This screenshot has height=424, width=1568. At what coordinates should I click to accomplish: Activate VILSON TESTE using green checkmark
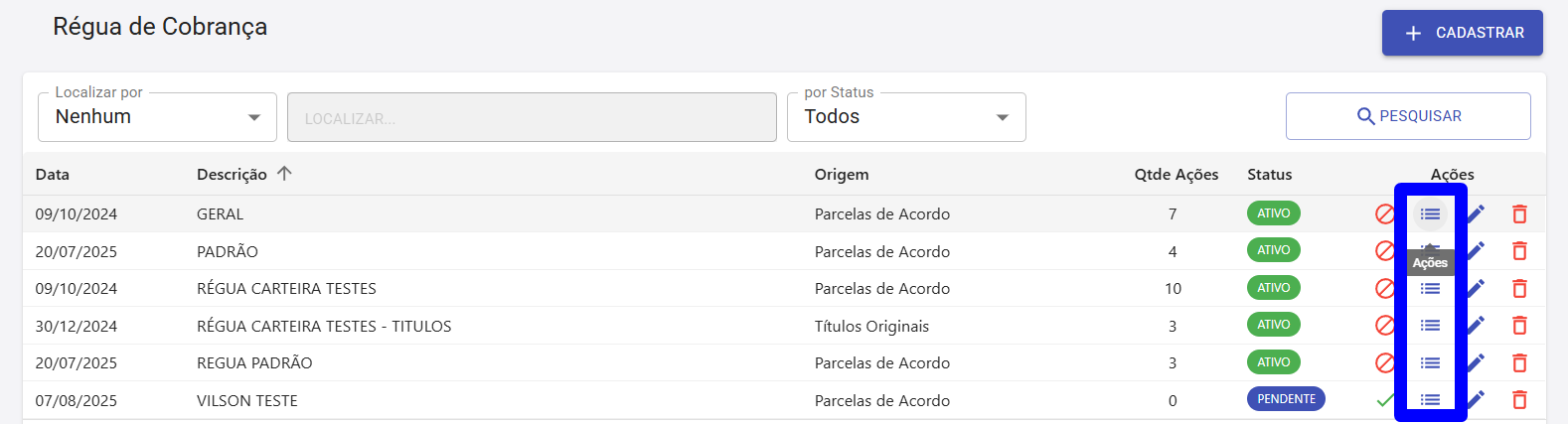1385,400
